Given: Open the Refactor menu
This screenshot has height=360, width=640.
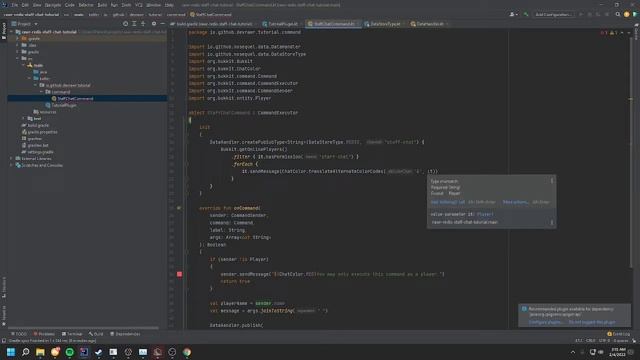Looking at the screenshot, I should (86, 5).
